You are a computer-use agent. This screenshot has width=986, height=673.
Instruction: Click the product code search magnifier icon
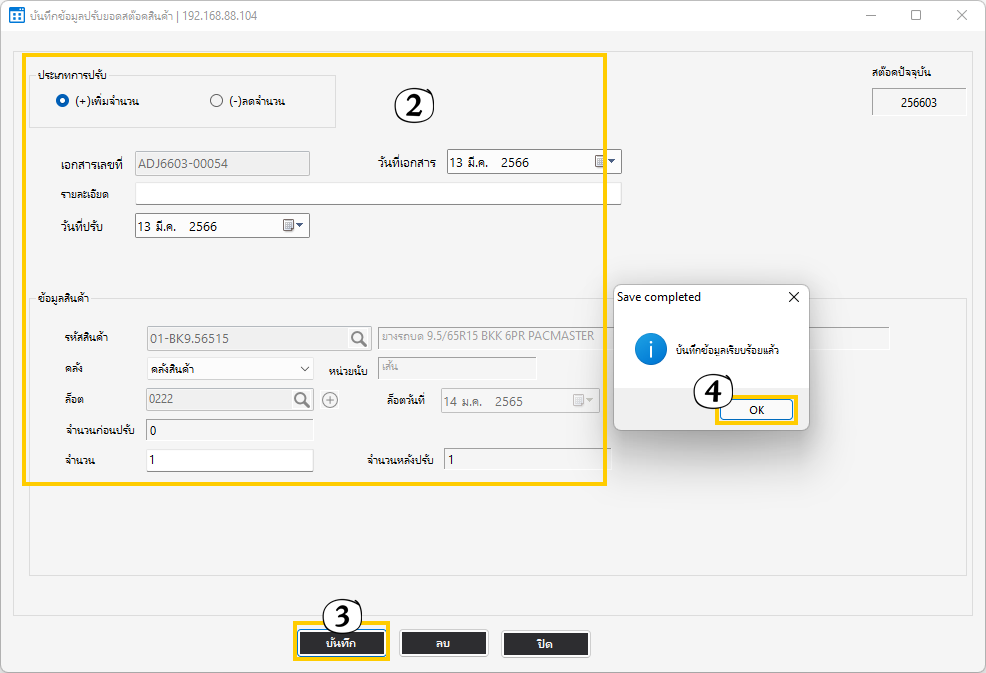(x=358, y=338)
